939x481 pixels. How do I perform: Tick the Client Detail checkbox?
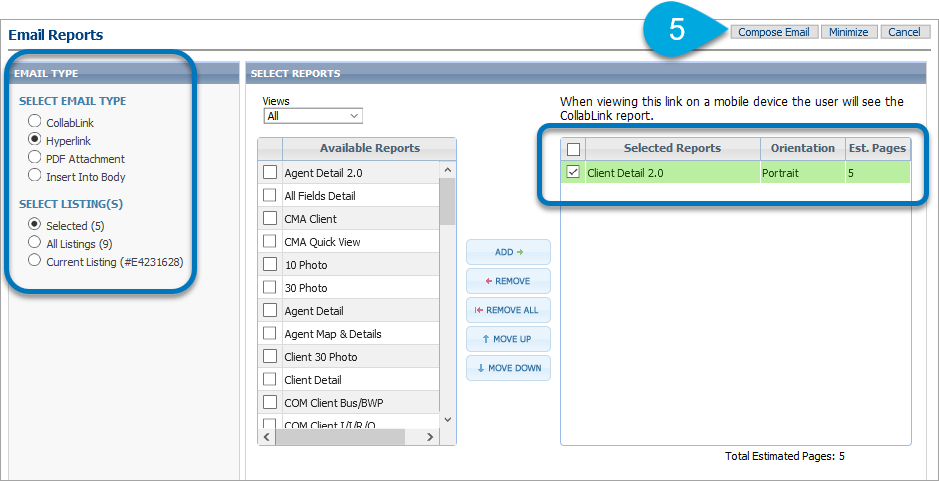point(270,379)
